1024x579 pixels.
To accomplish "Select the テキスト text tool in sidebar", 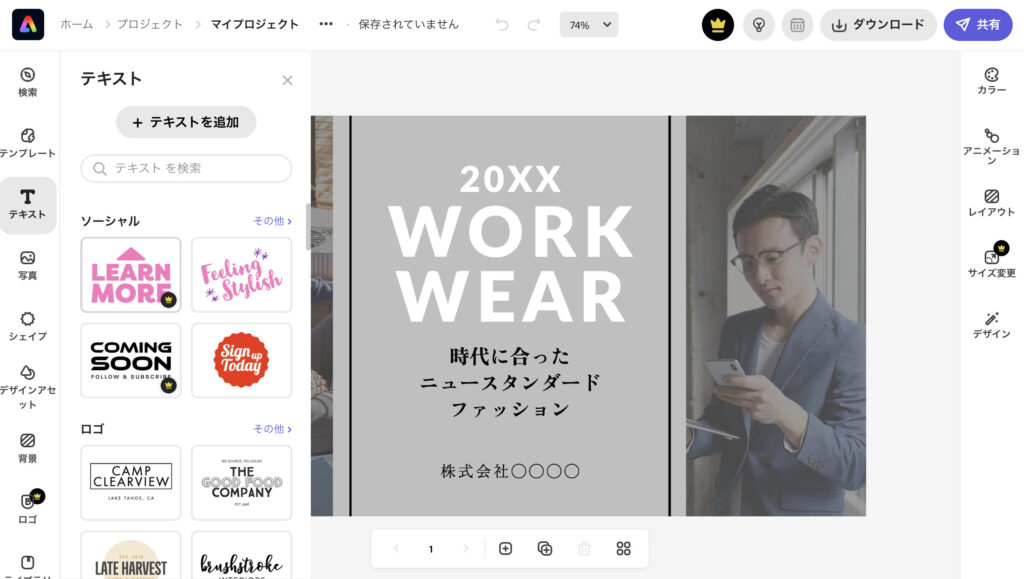I will [x=27, y=204].
